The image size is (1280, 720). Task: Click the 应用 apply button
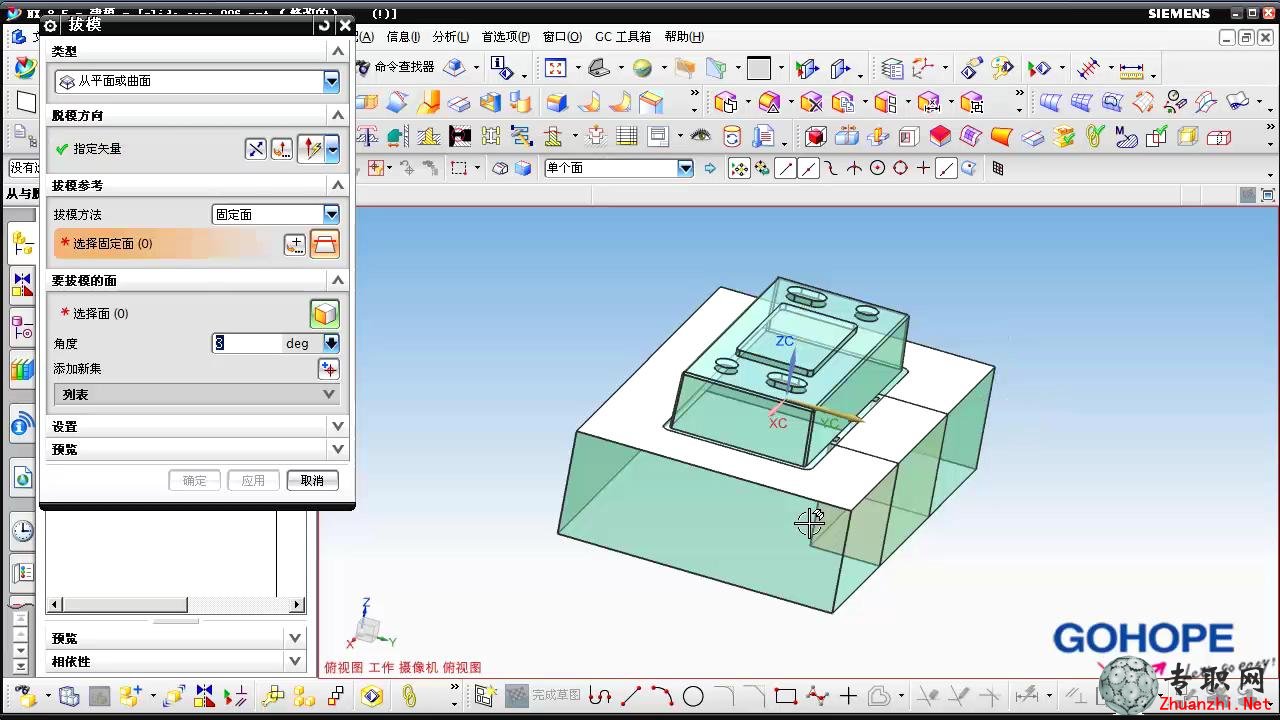pyautogui.click(x=253, y=480)
